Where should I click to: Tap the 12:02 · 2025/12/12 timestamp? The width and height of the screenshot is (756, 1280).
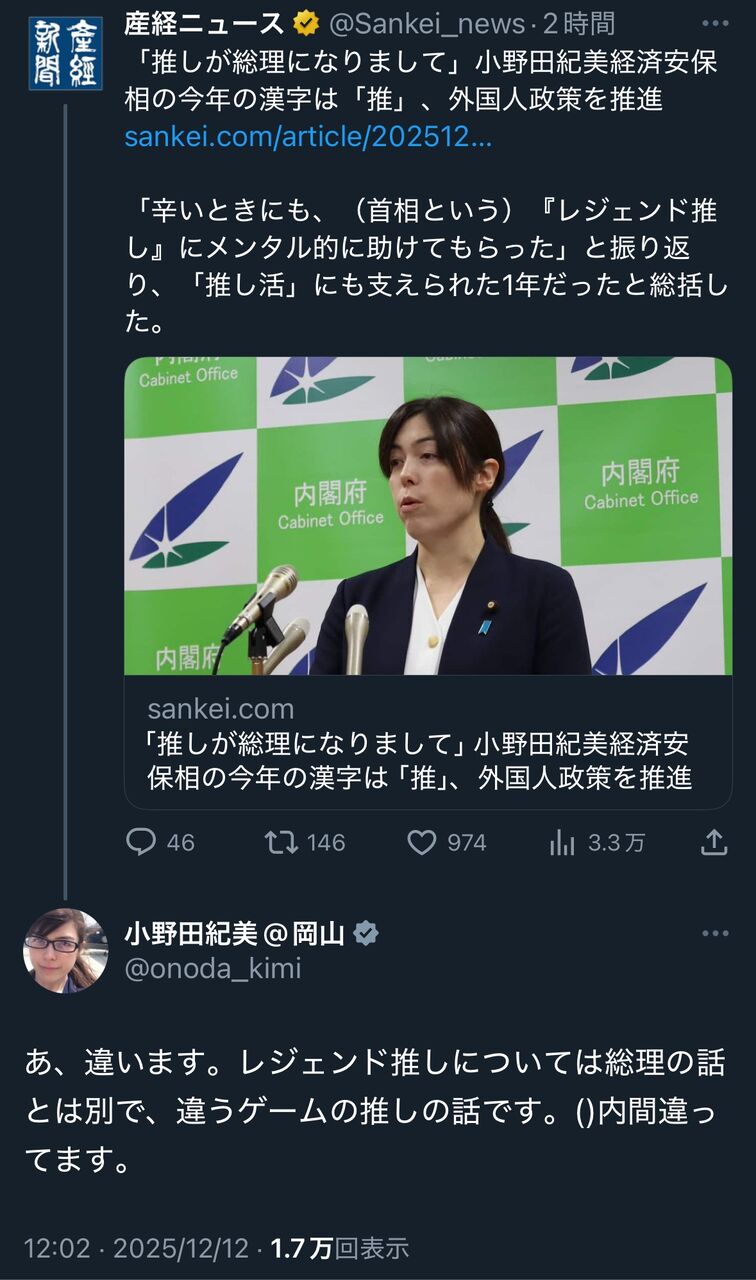(135, 1248)
